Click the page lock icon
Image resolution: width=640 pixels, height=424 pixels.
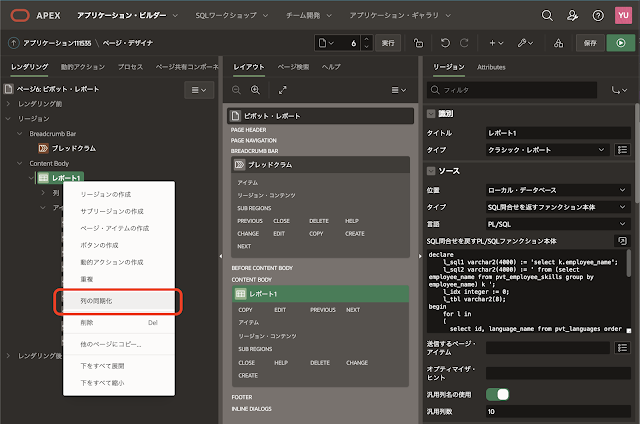point(418,43)
